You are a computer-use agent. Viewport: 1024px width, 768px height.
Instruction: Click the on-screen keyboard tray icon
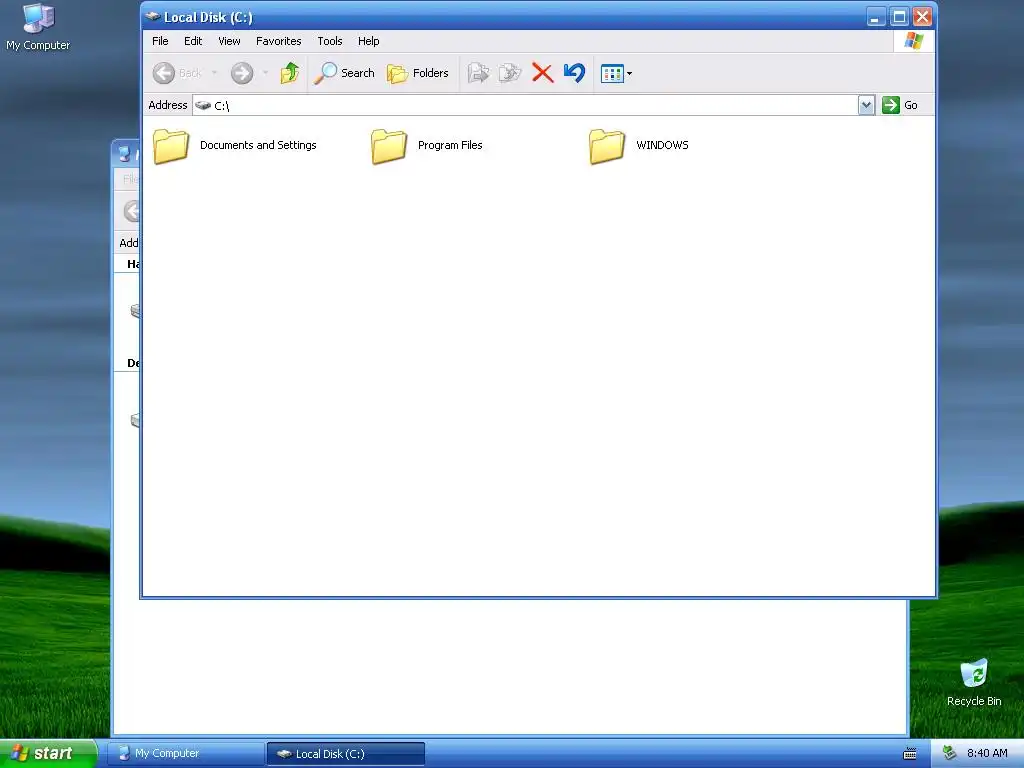[x=910, y=754]
